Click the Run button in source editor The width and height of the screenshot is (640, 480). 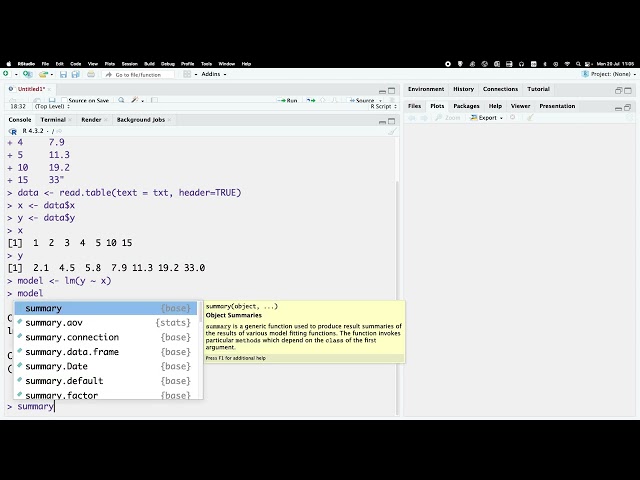pos(287,100)
